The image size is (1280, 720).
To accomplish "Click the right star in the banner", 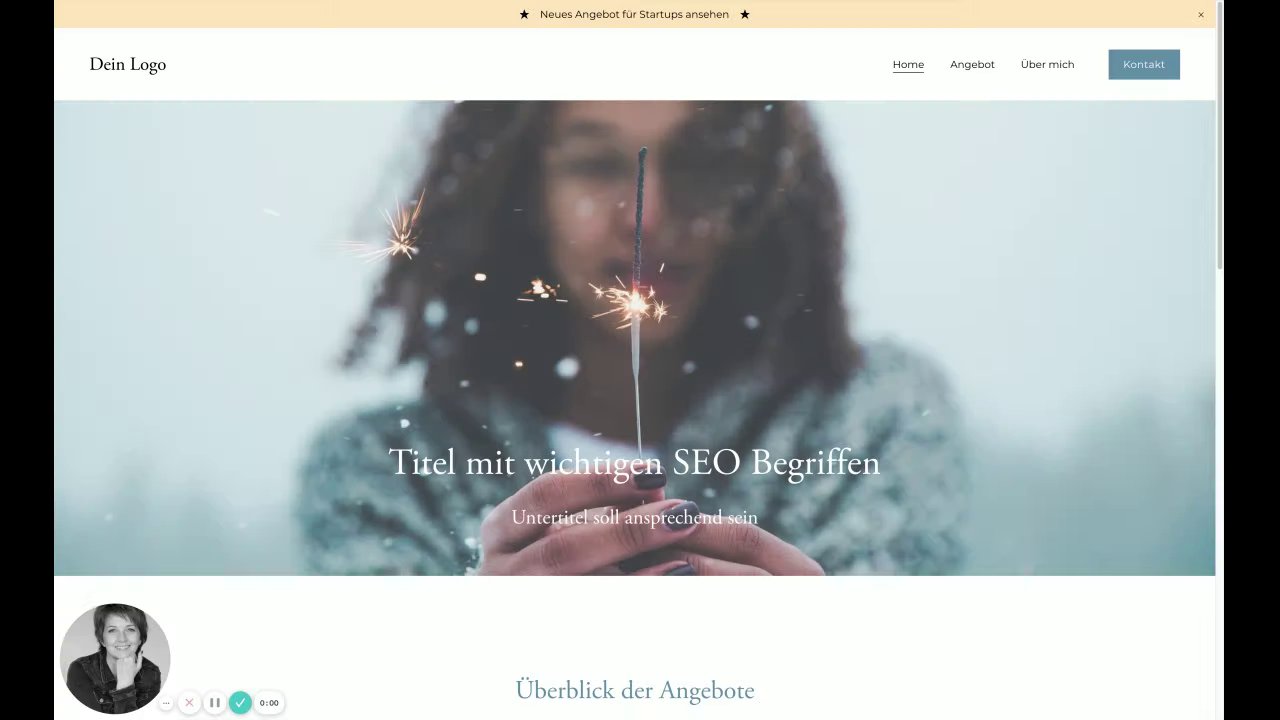I will [745, 14].
